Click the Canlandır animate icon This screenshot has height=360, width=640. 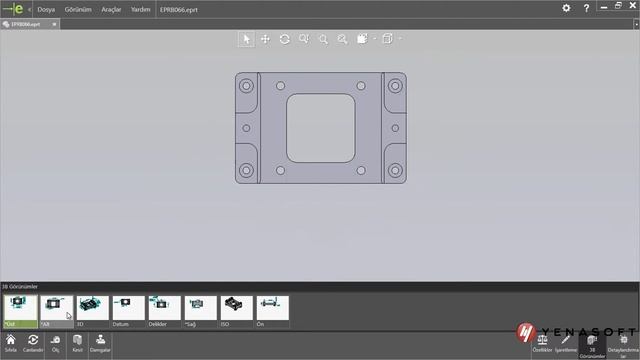pos(33,343)
